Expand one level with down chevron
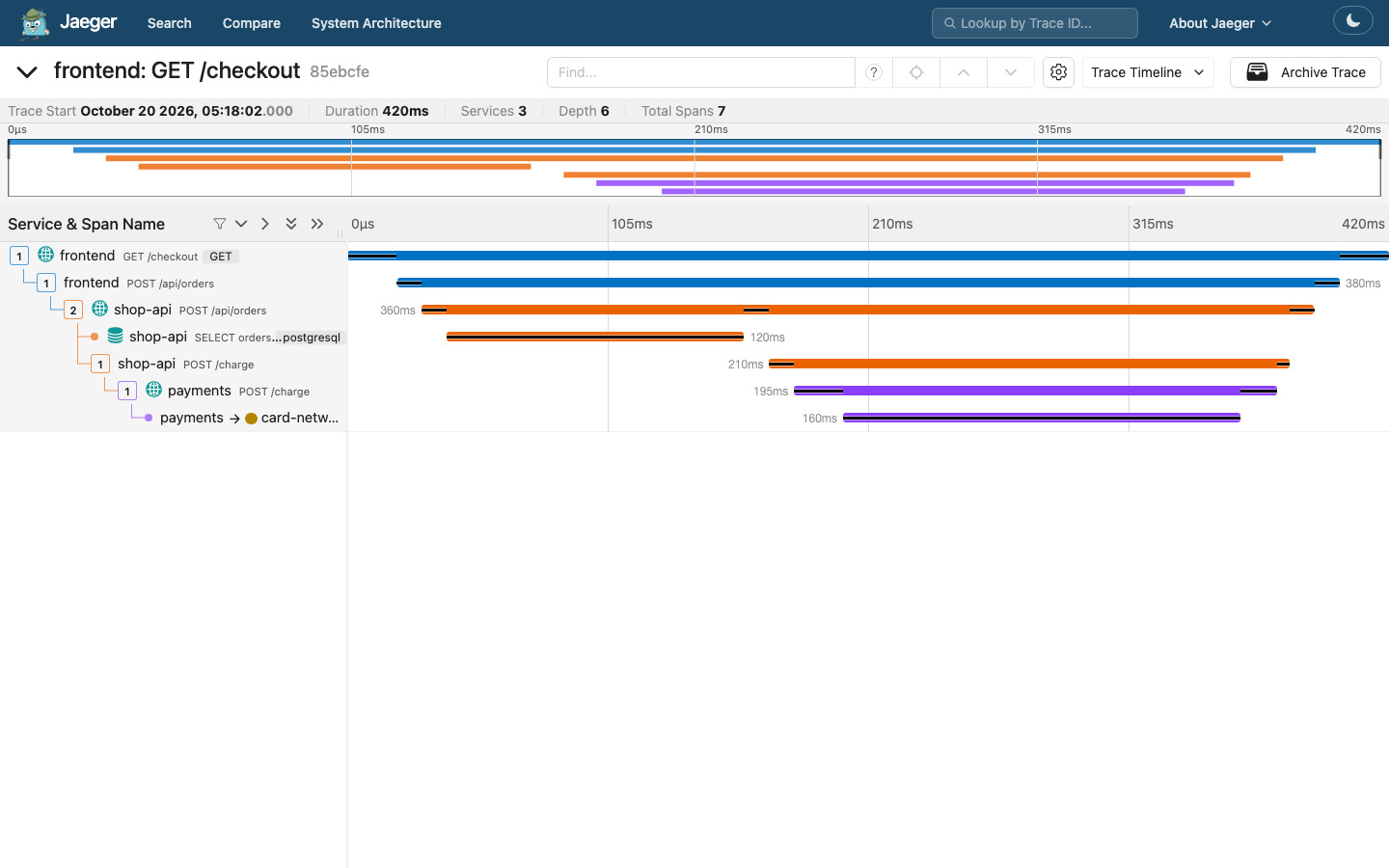The height and width of the screenshot is (868, 1389). click(x=241, y=224)
